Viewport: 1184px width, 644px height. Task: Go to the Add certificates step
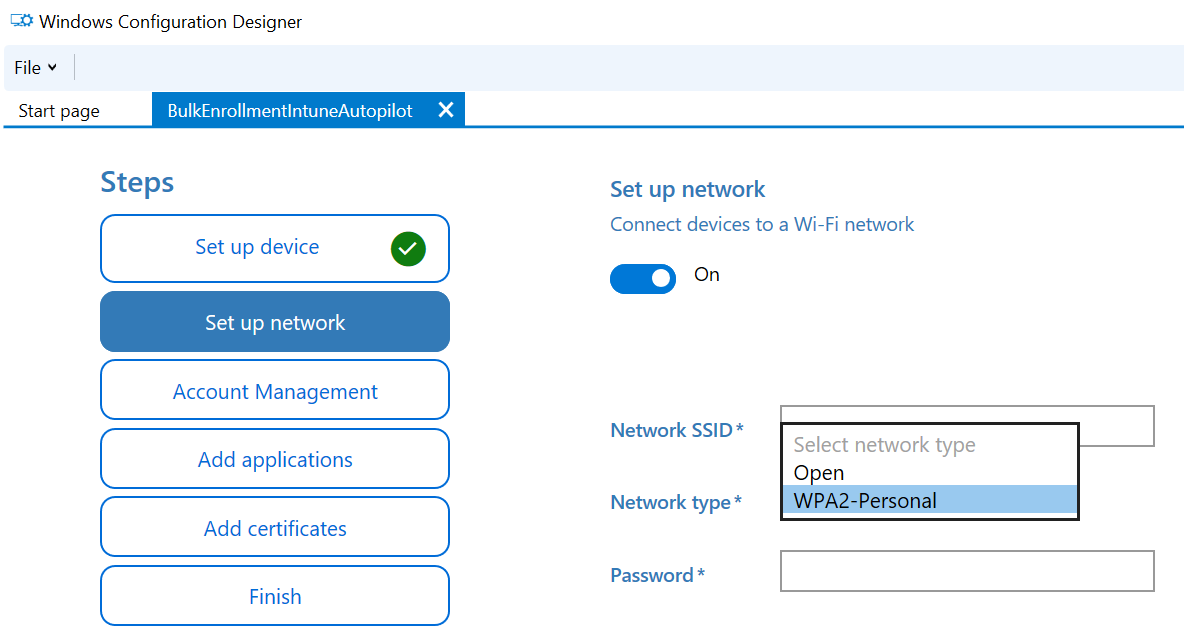coord(275,527)
